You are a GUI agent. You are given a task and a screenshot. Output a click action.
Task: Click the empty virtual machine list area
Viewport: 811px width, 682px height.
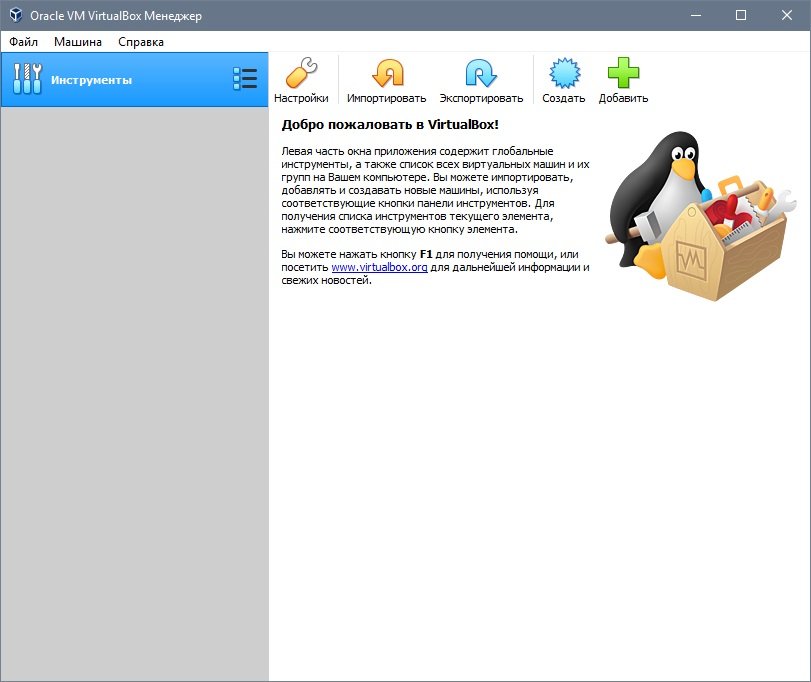(134, 390)
